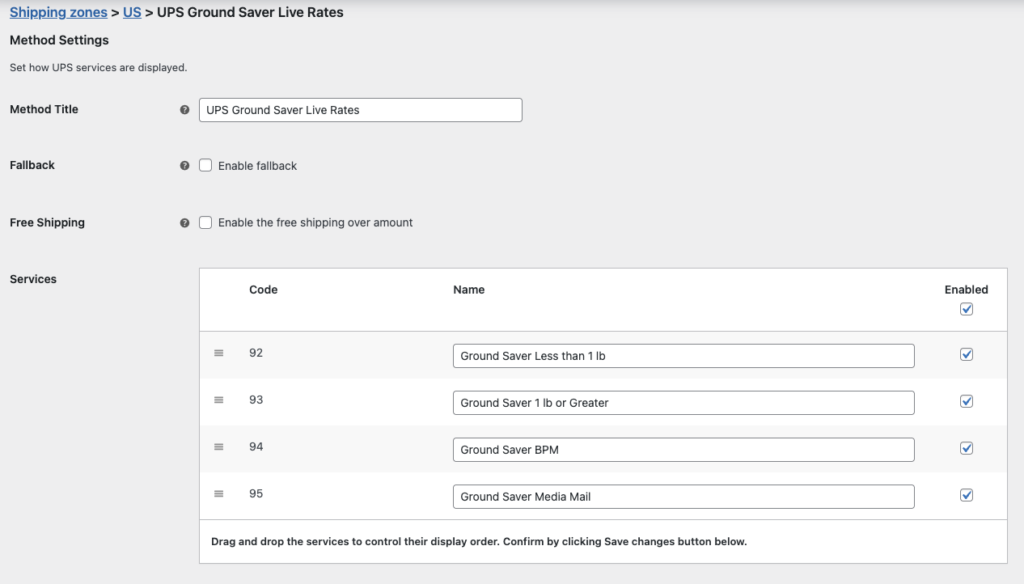Disable the Ground Saver BPM service
Screen dimensions: 1024x584
967,448
